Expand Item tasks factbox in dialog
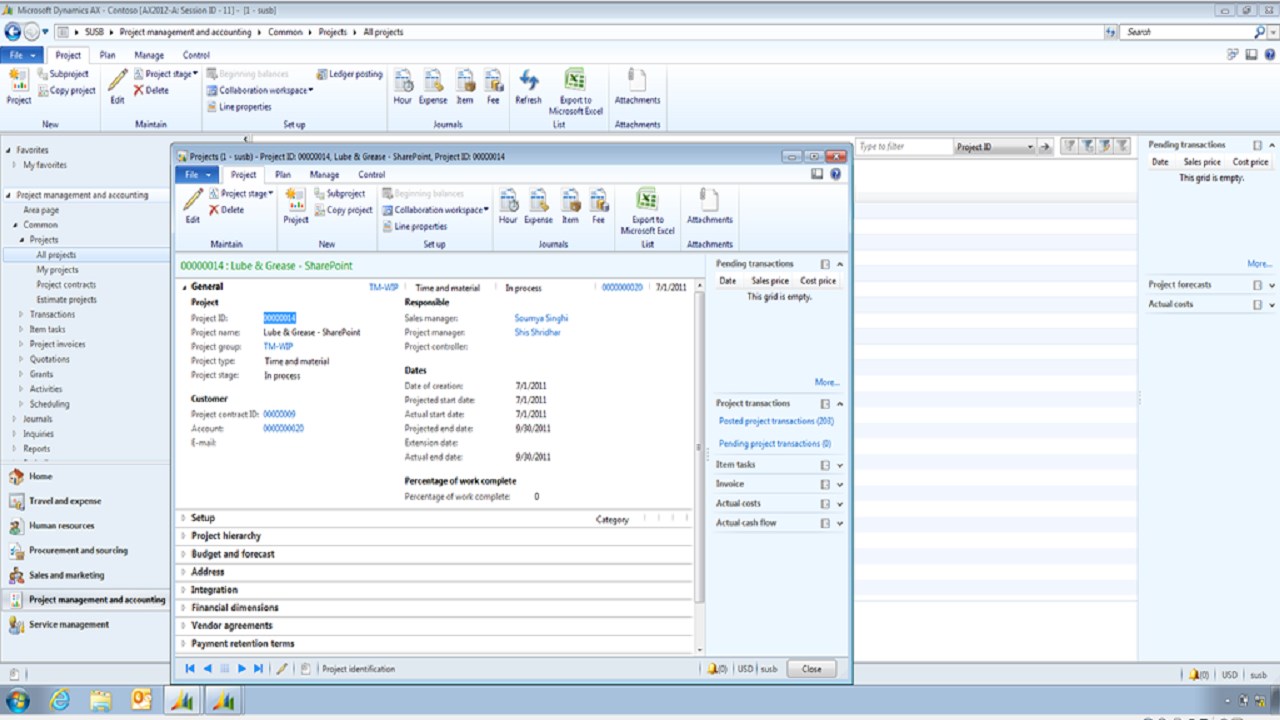 pos(840,465)
